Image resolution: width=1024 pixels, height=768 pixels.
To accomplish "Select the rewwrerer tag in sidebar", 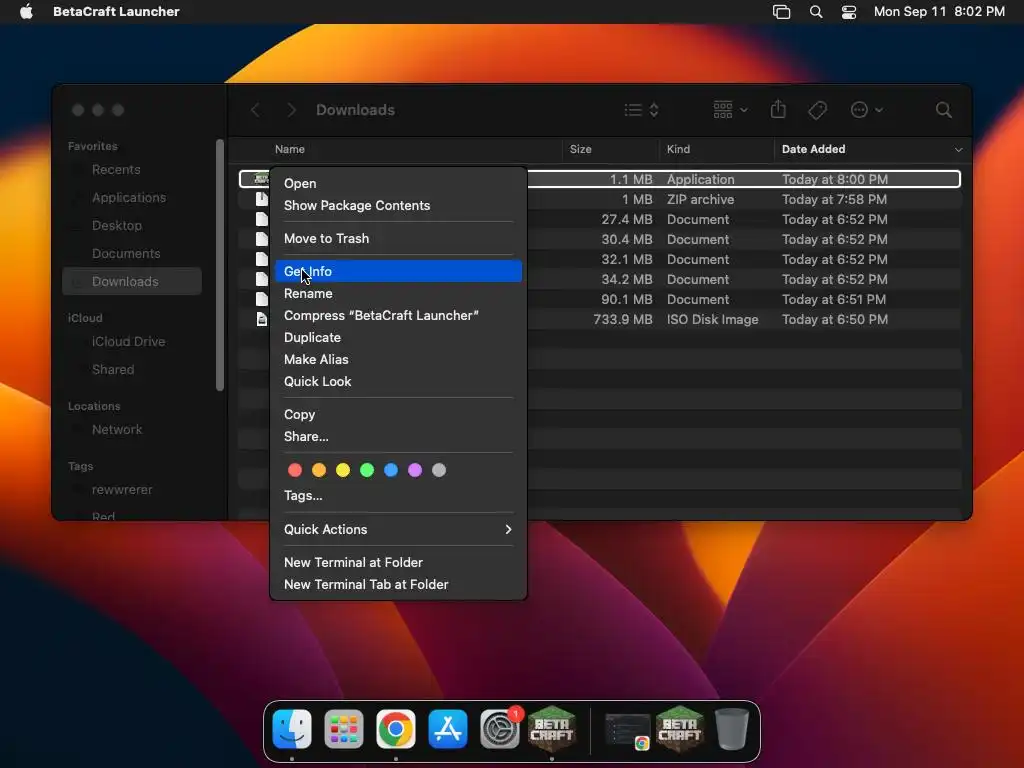I will click(x=132, y=490).
